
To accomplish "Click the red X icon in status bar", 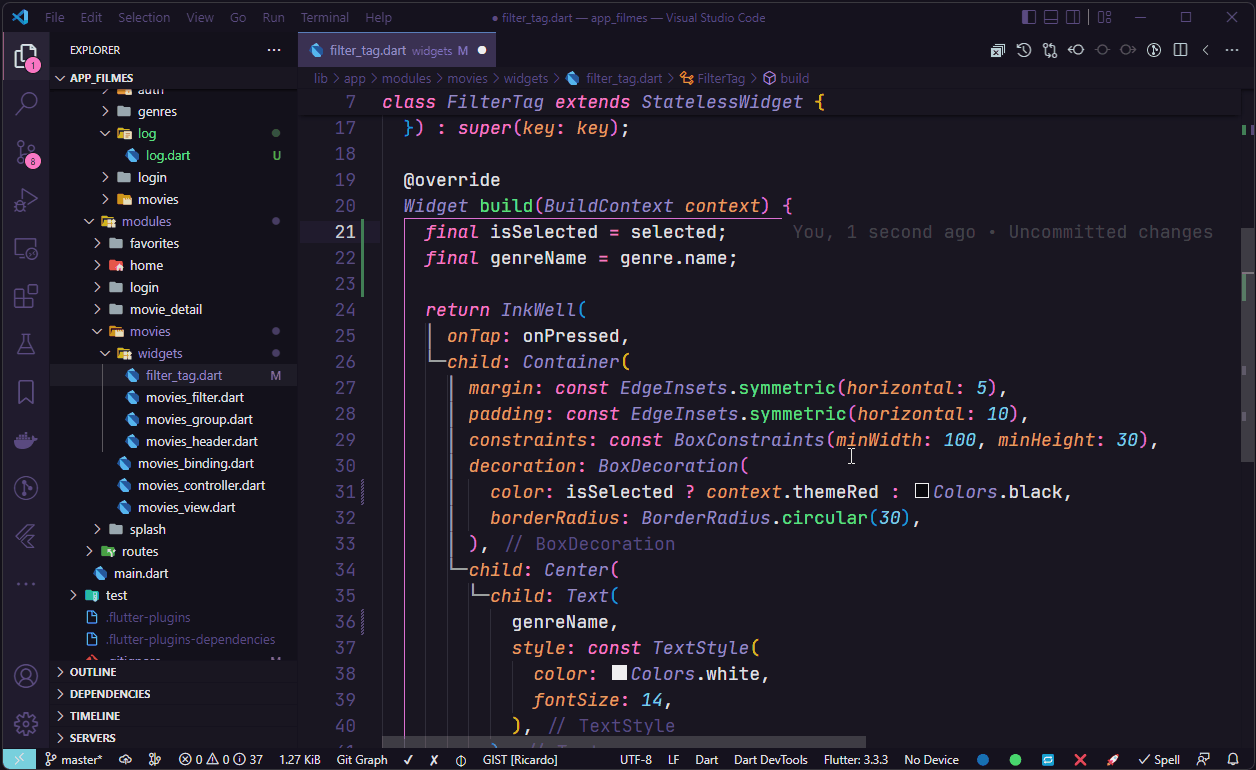I will (x=1080, y=760).
